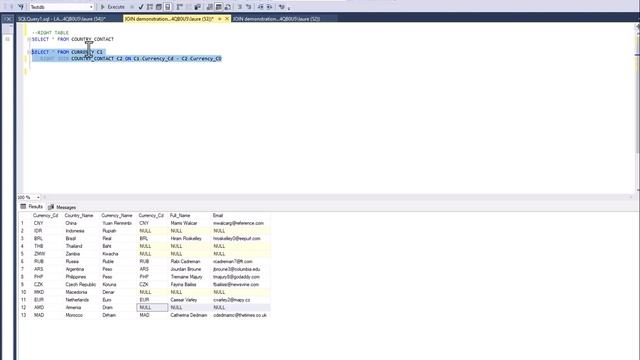640x360 pixels.
Task: Open the Testdb database dropdown
Action: (x=61, y=7)
